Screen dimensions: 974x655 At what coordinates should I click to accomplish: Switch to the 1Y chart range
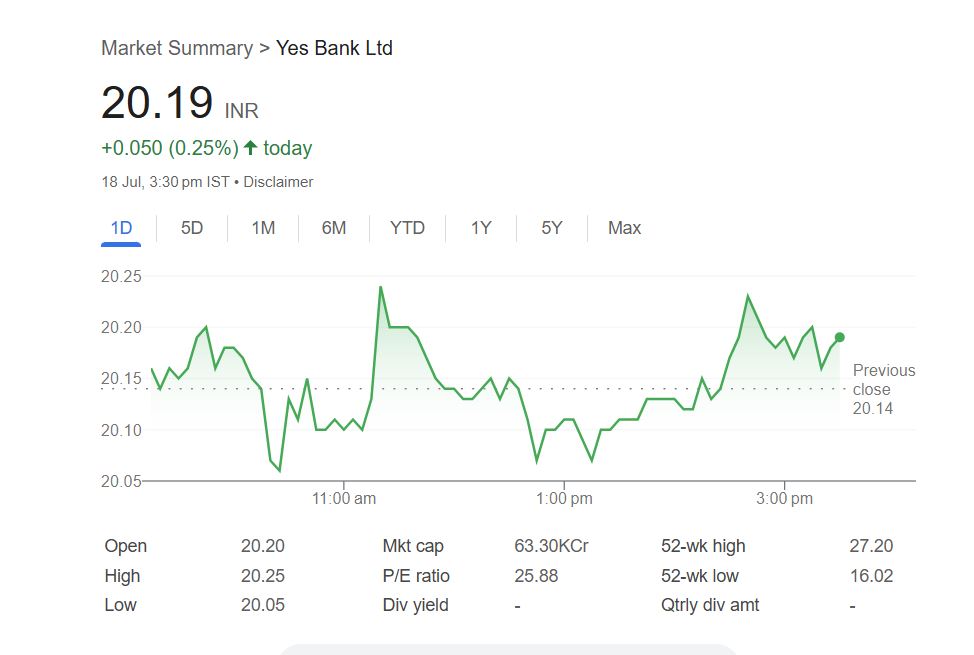pyautogui.click(x=481, y=228)
